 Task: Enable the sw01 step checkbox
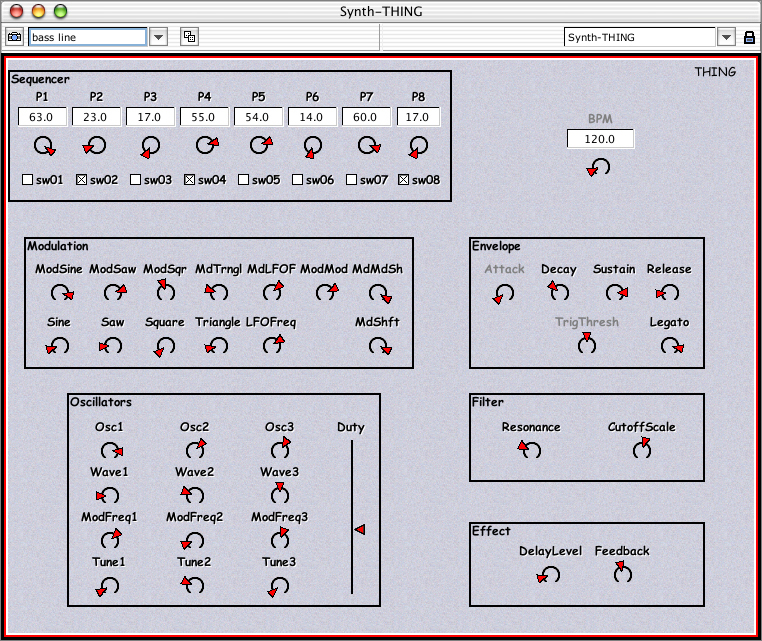point(28,180)
